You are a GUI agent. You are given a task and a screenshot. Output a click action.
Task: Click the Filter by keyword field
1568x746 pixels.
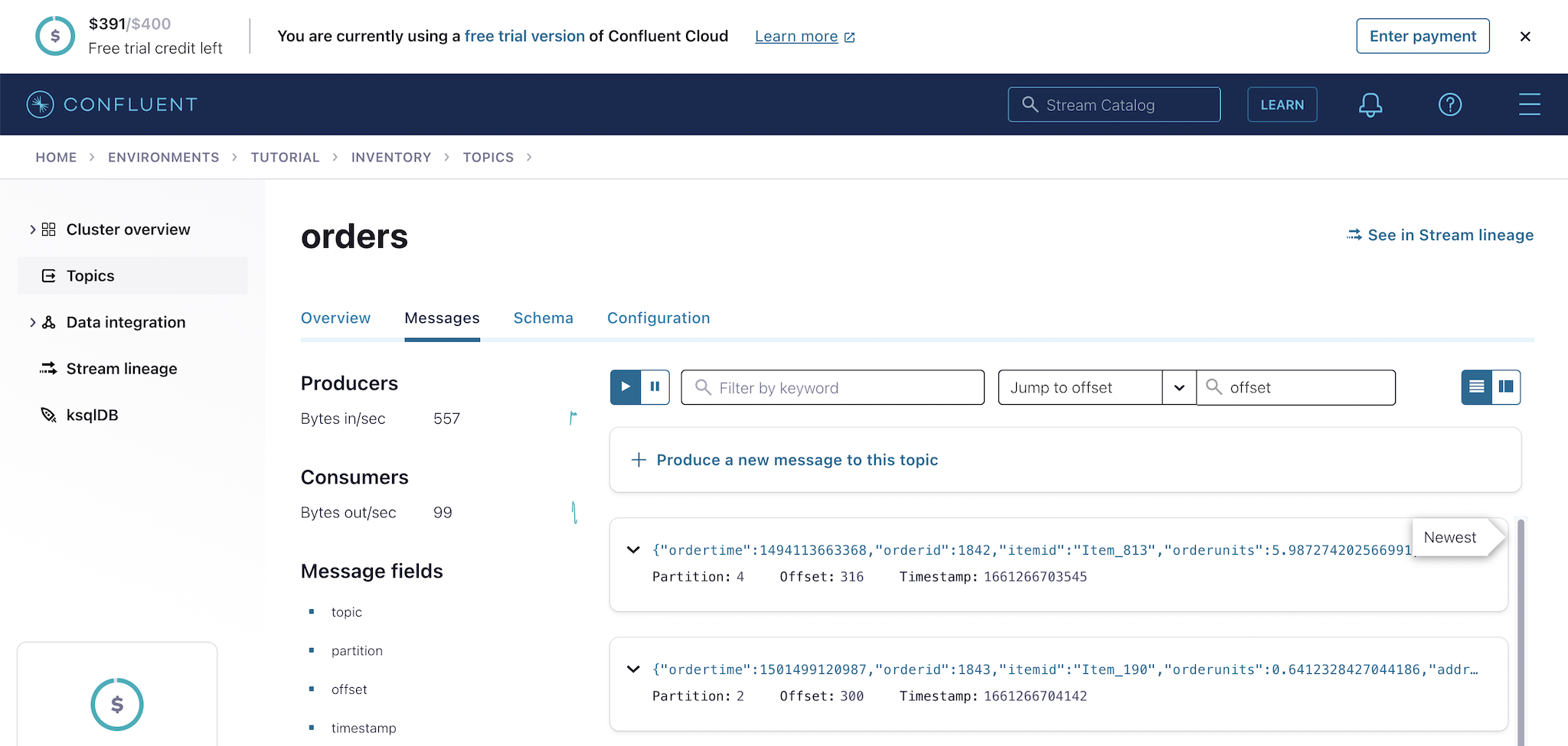pos(832,387)
